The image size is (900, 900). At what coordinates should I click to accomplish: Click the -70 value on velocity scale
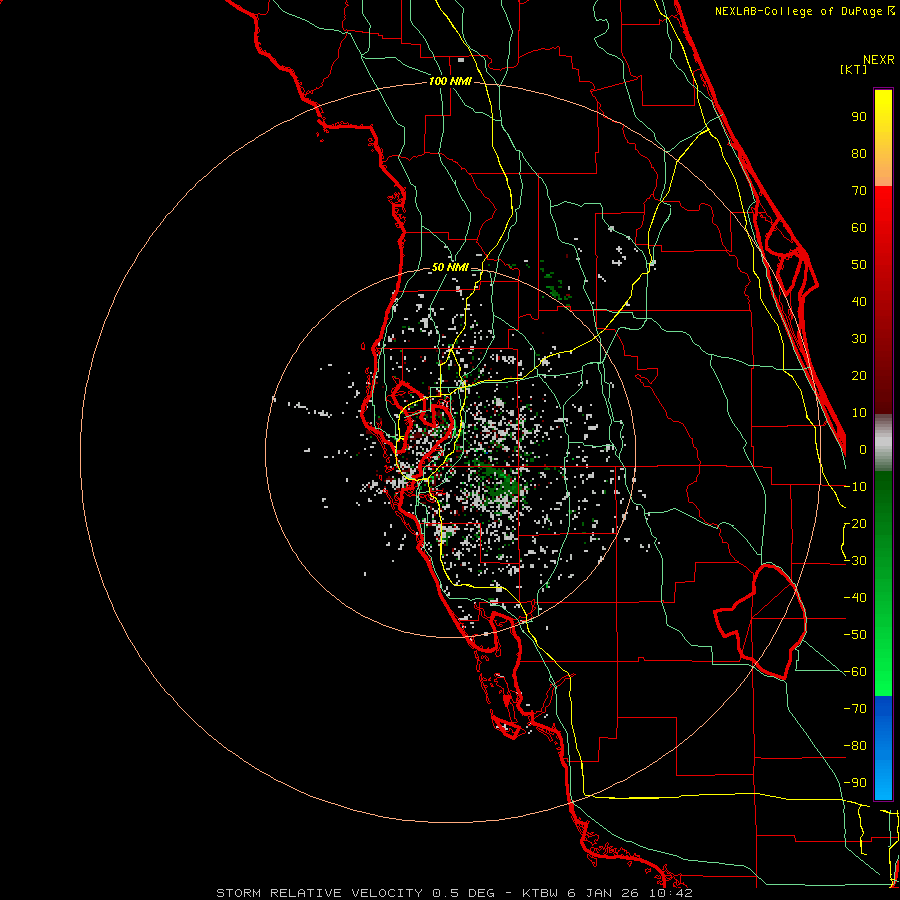click(x=855, y=709)
